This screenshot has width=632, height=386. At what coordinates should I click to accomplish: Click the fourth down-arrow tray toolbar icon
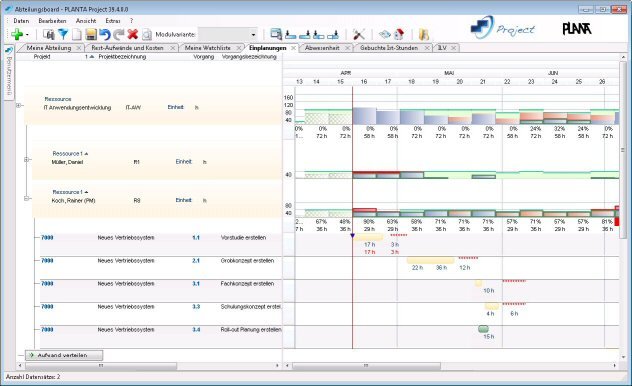click(x=333, y=35)
